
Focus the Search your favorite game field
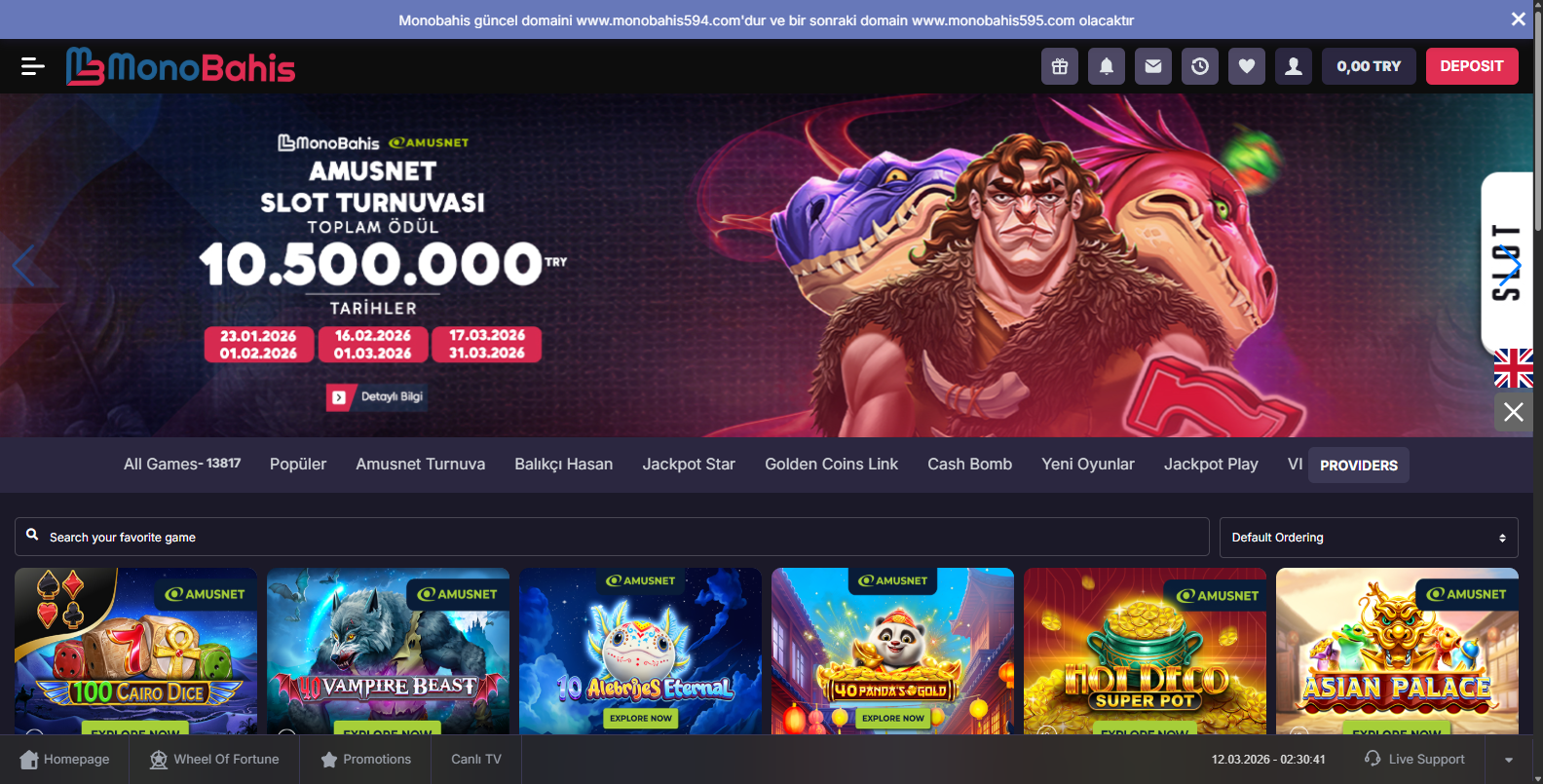(x=612, y=537)
